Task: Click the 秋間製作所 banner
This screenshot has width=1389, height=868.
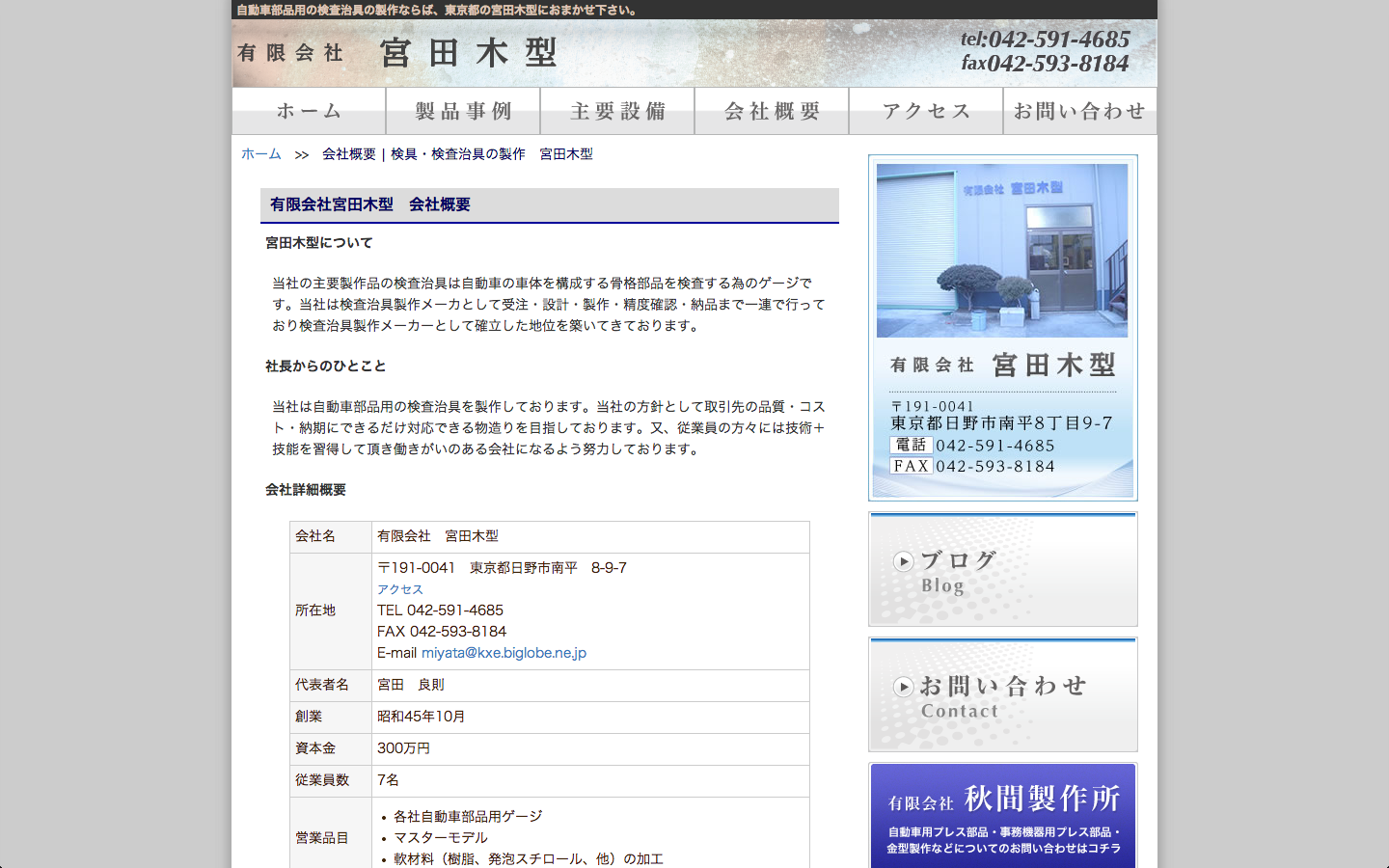Action: pos(1003,816)
